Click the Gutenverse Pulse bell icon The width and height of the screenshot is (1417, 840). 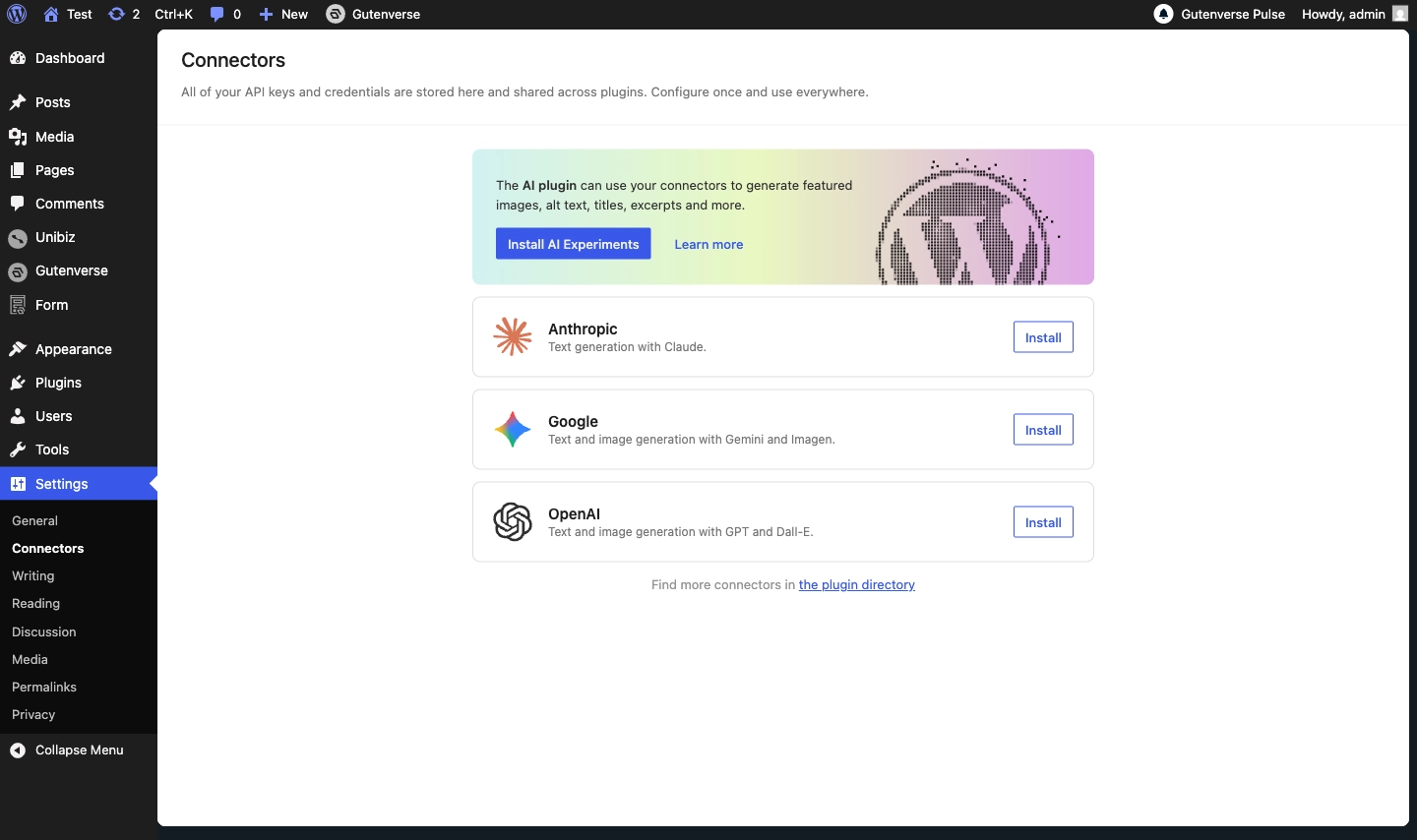(1163, 14)
